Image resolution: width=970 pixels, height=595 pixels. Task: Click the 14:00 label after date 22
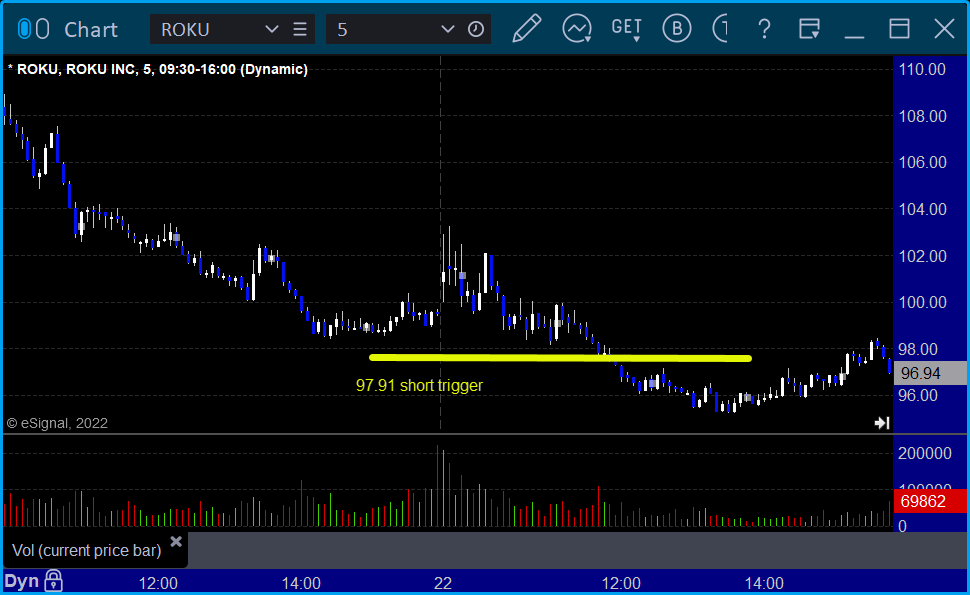coord(764,583)
